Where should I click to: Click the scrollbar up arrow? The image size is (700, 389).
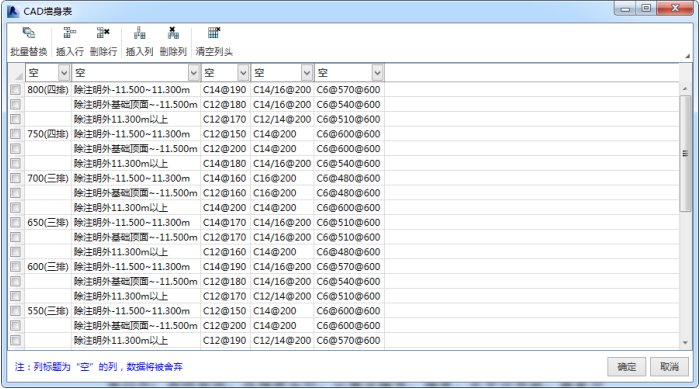click(685, 89)
